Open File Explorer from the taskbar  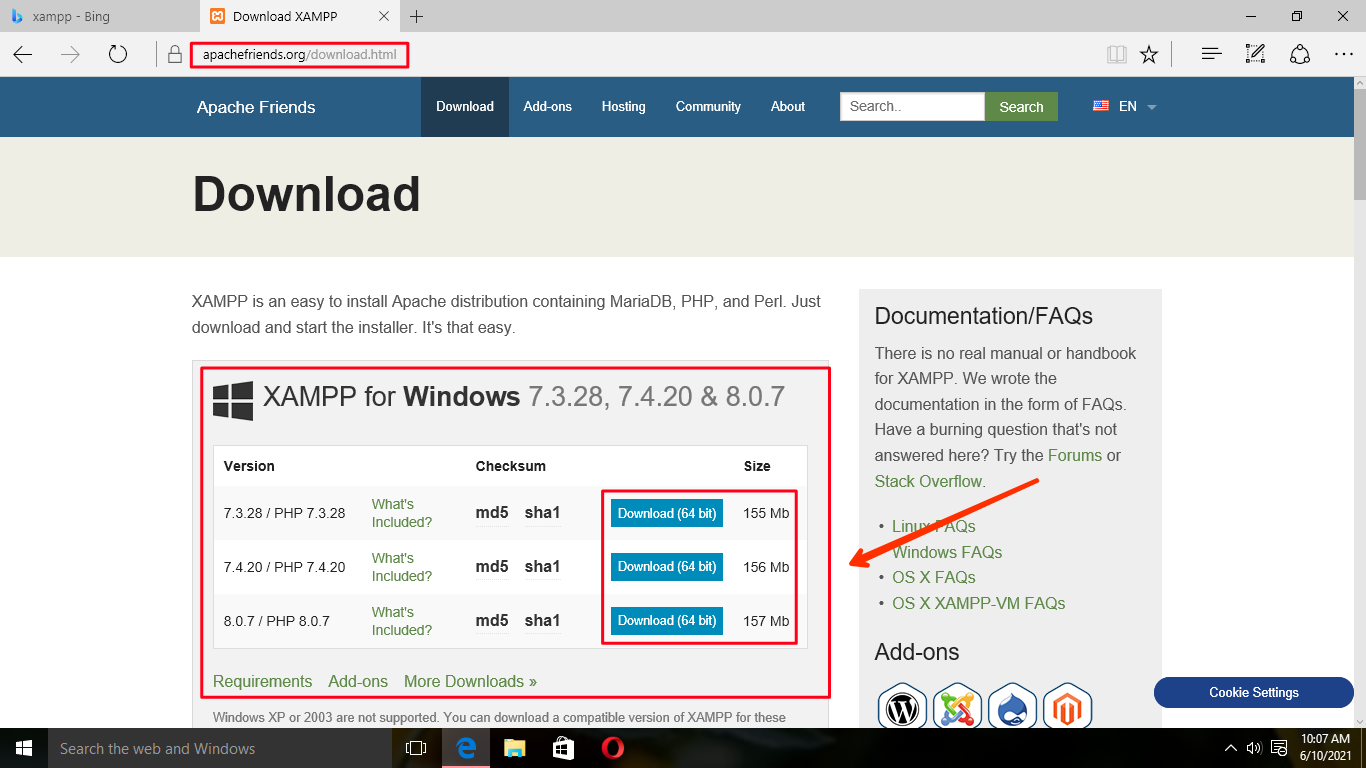tap(514, 748)
